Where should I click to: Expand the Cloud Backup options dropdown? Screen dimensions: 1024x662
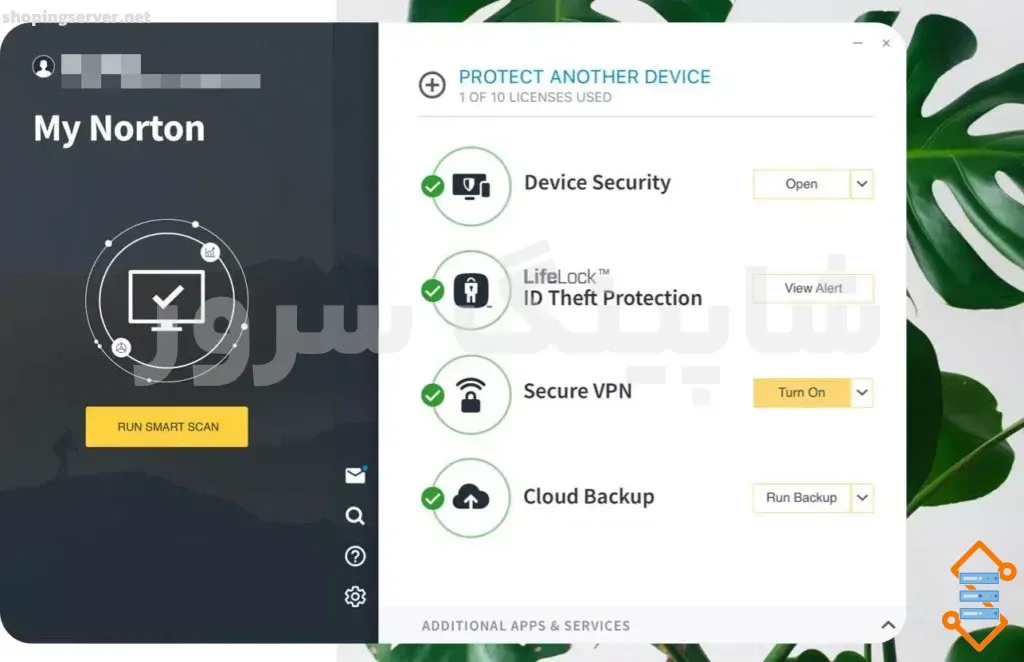click(x=861, y=497)
